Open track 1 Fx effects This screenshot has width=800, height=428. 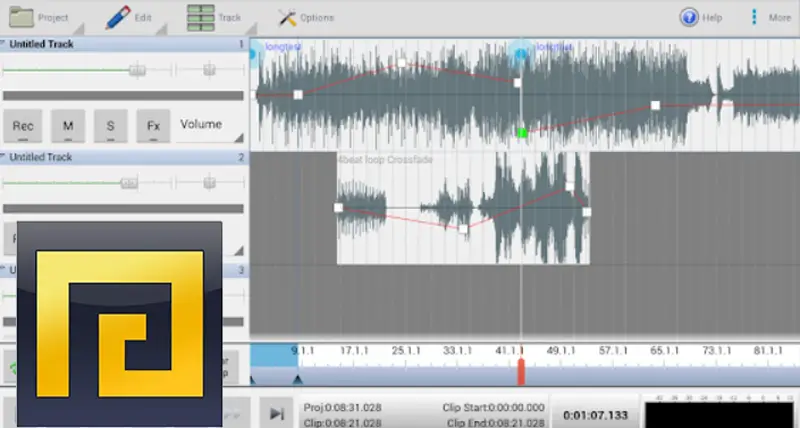coord(153,126)
